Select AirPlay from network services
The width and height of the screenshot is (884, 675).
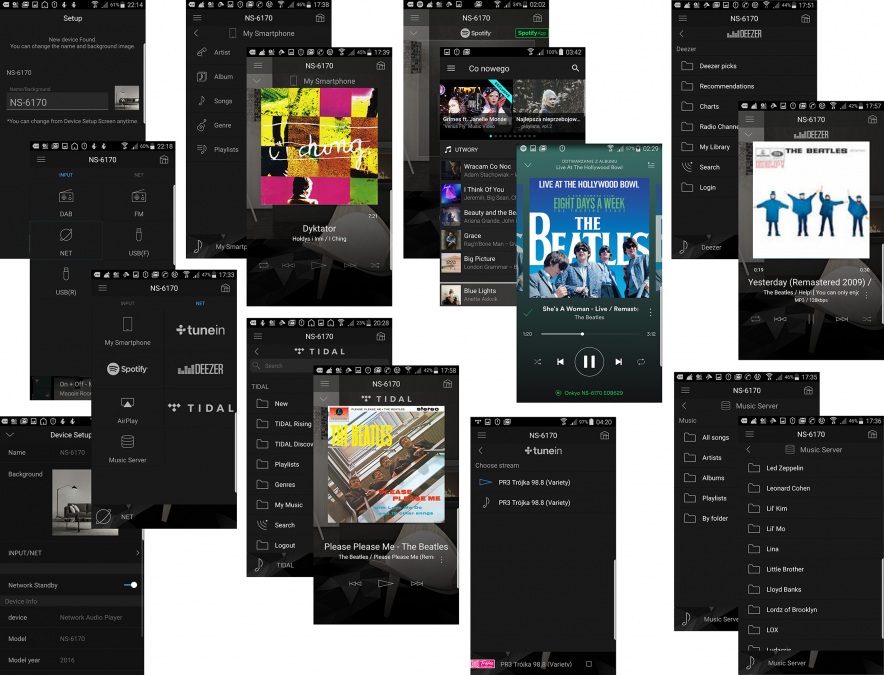[127, 407]
